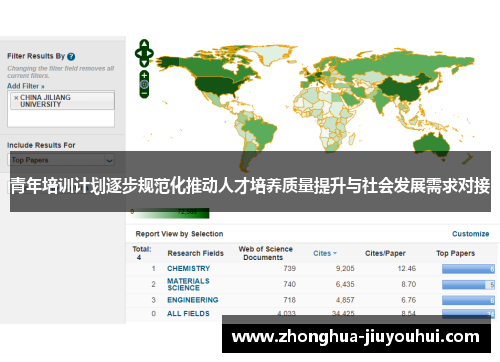
Task: Click the Research Fields column header
Action: [195, 253]
